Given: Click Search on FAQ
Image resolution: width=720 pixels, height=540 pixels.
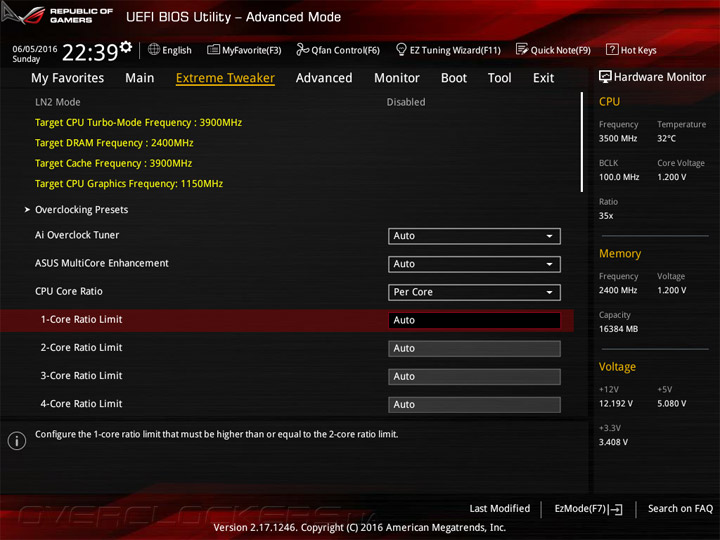Looking at the screenshot, I should 680,509.
